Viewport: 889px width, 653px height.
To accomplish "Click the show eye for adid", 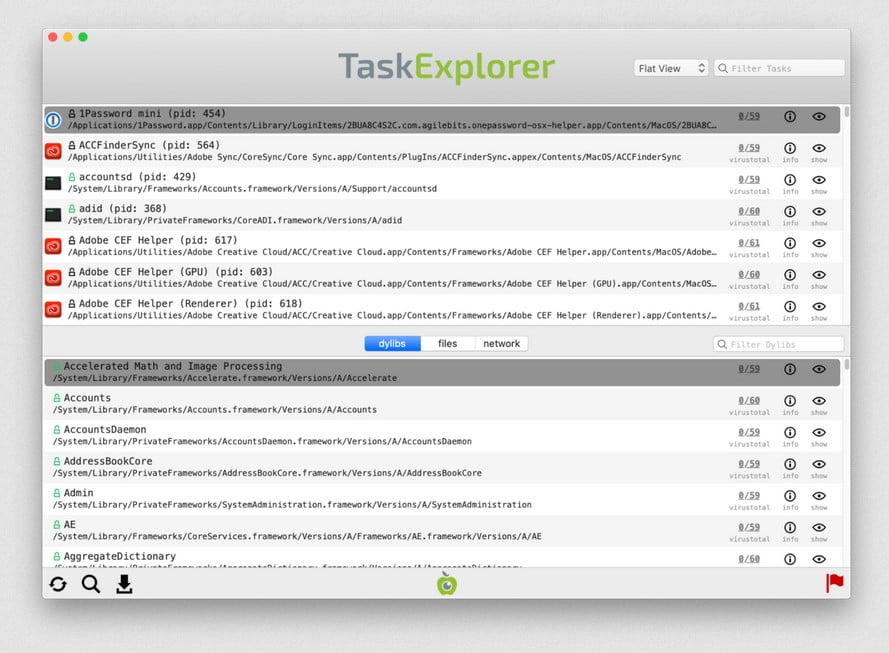I will pos(819,211).
